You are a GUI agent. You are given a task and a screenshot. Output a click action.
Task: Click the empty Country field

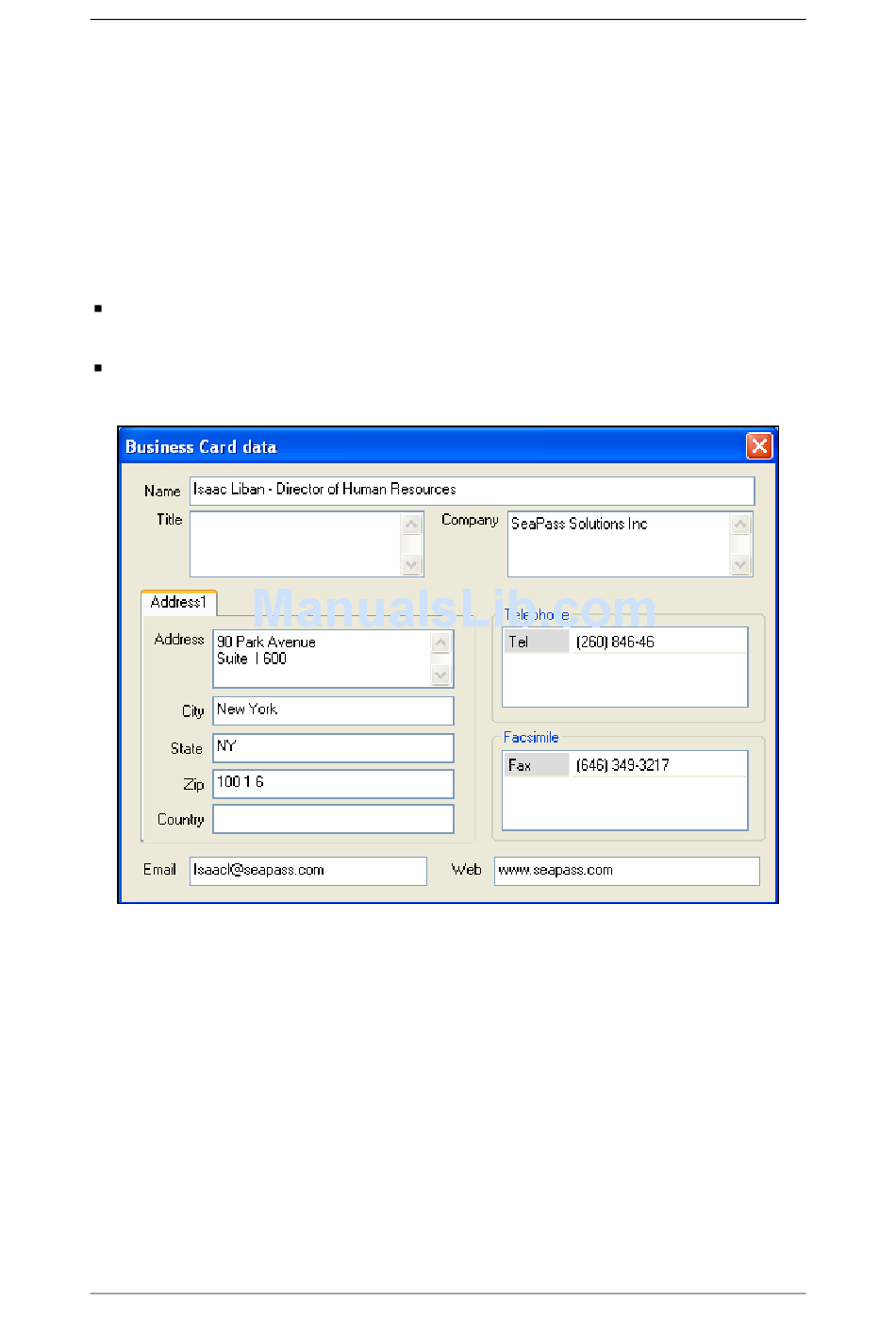[333, 819]
